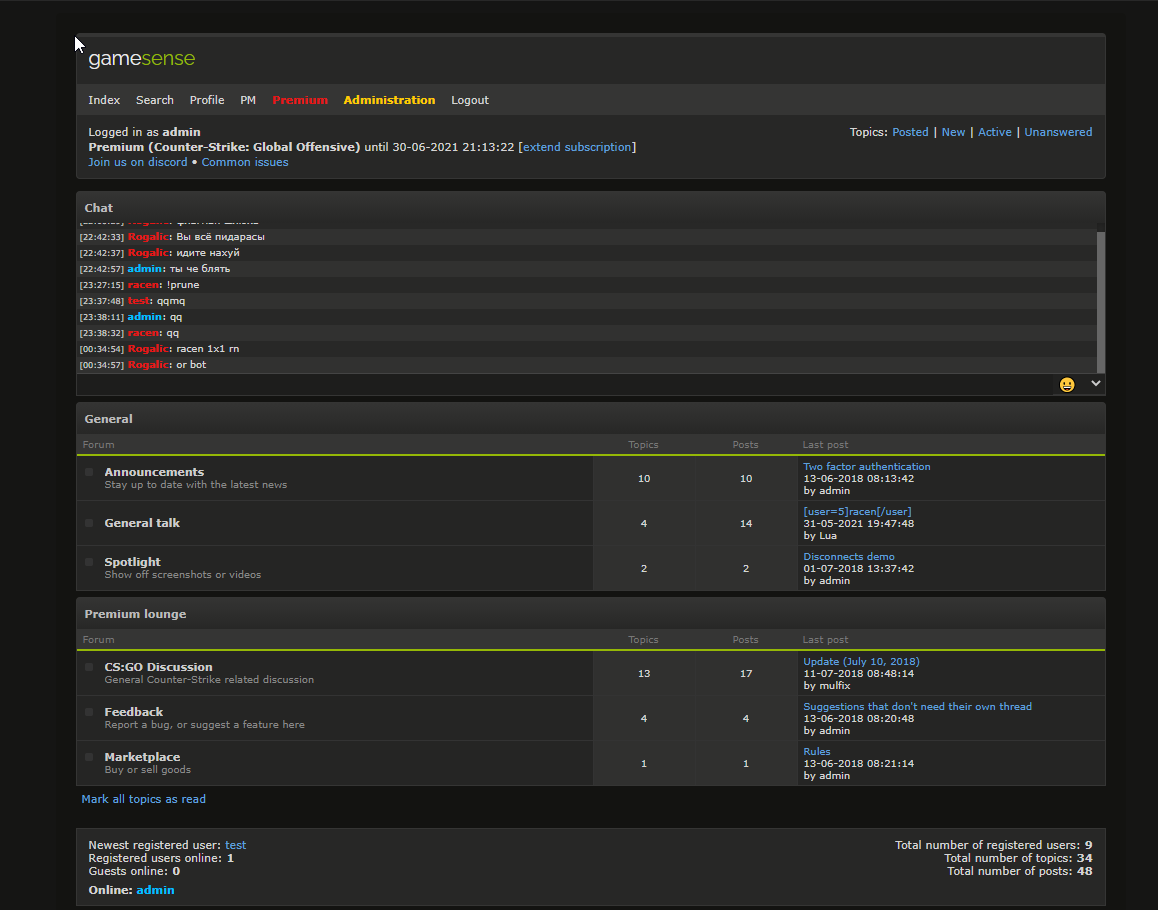The width and height of the screenshot is (1158, 910).
Task: Select Logout in the navigation bar
Action: pyautogui.click(x=470, y=100)
